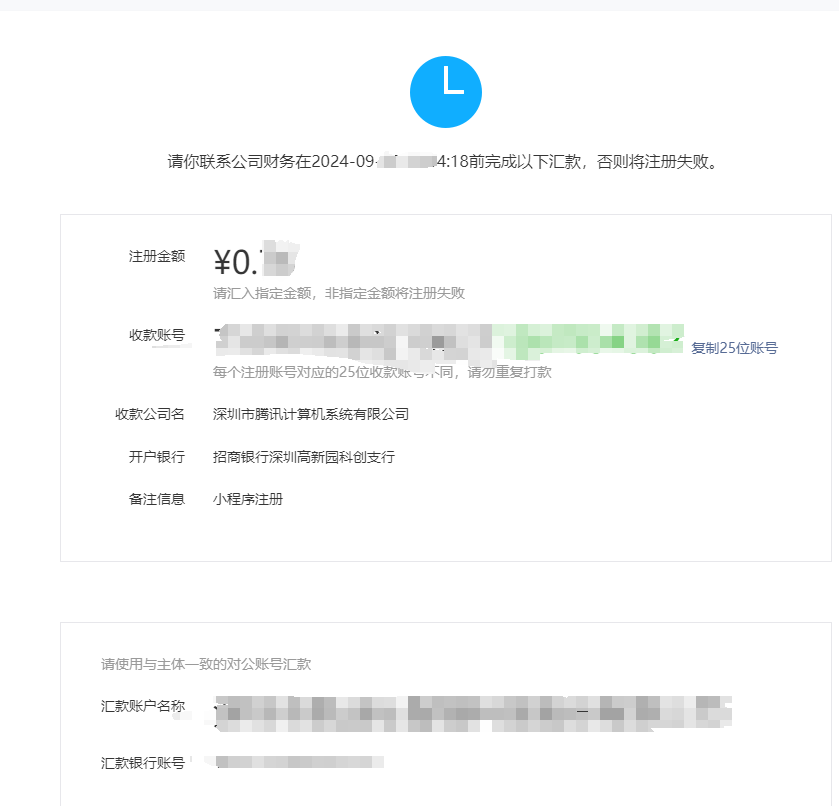Image resolution: width=839 pixels, height=806 pixels.
Task: Click text 请使用与主体一致的对公账号汇款
Action: [206, 664]
